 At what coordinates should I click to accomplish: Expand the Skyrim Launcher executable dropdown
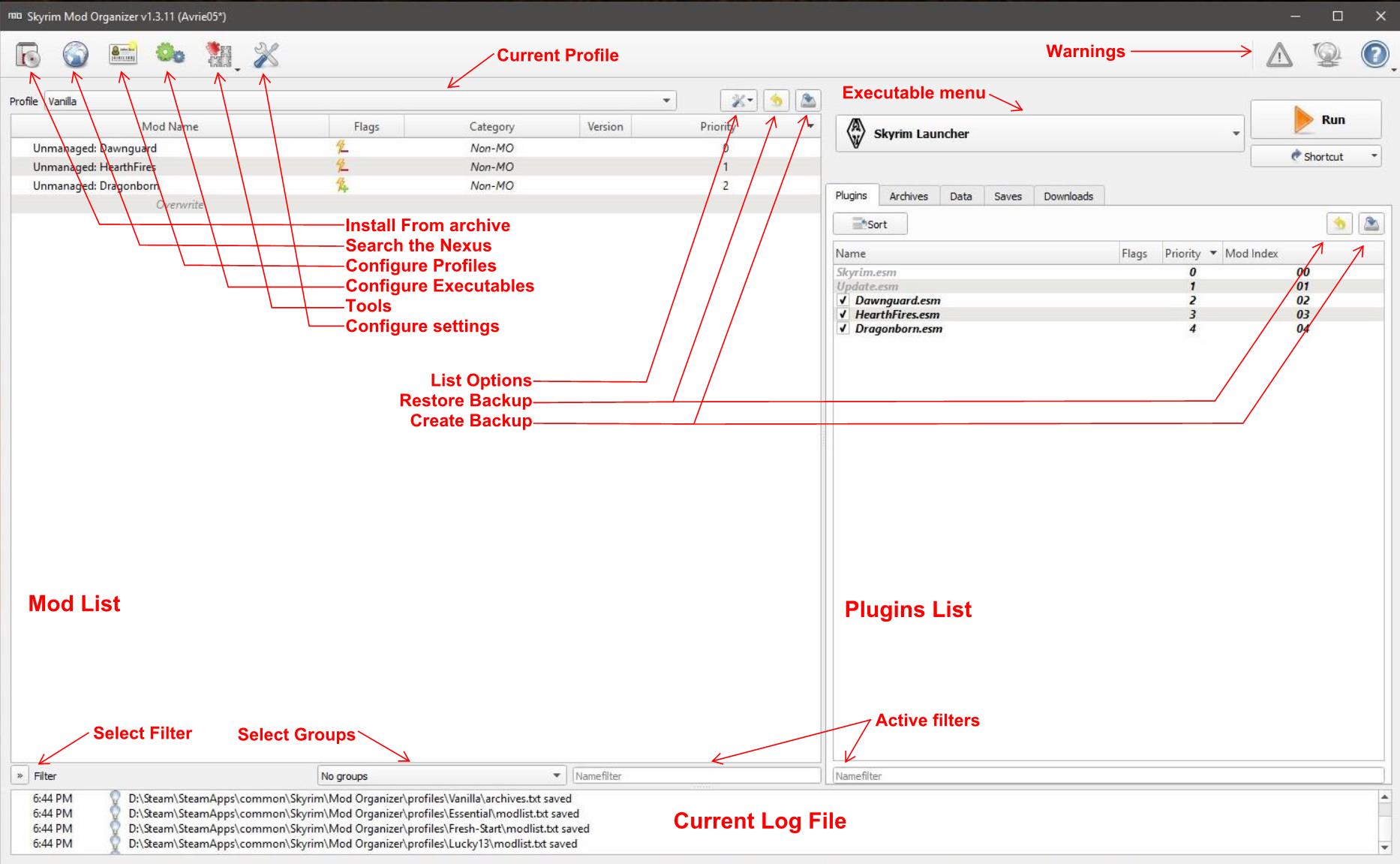(1040, 134)
